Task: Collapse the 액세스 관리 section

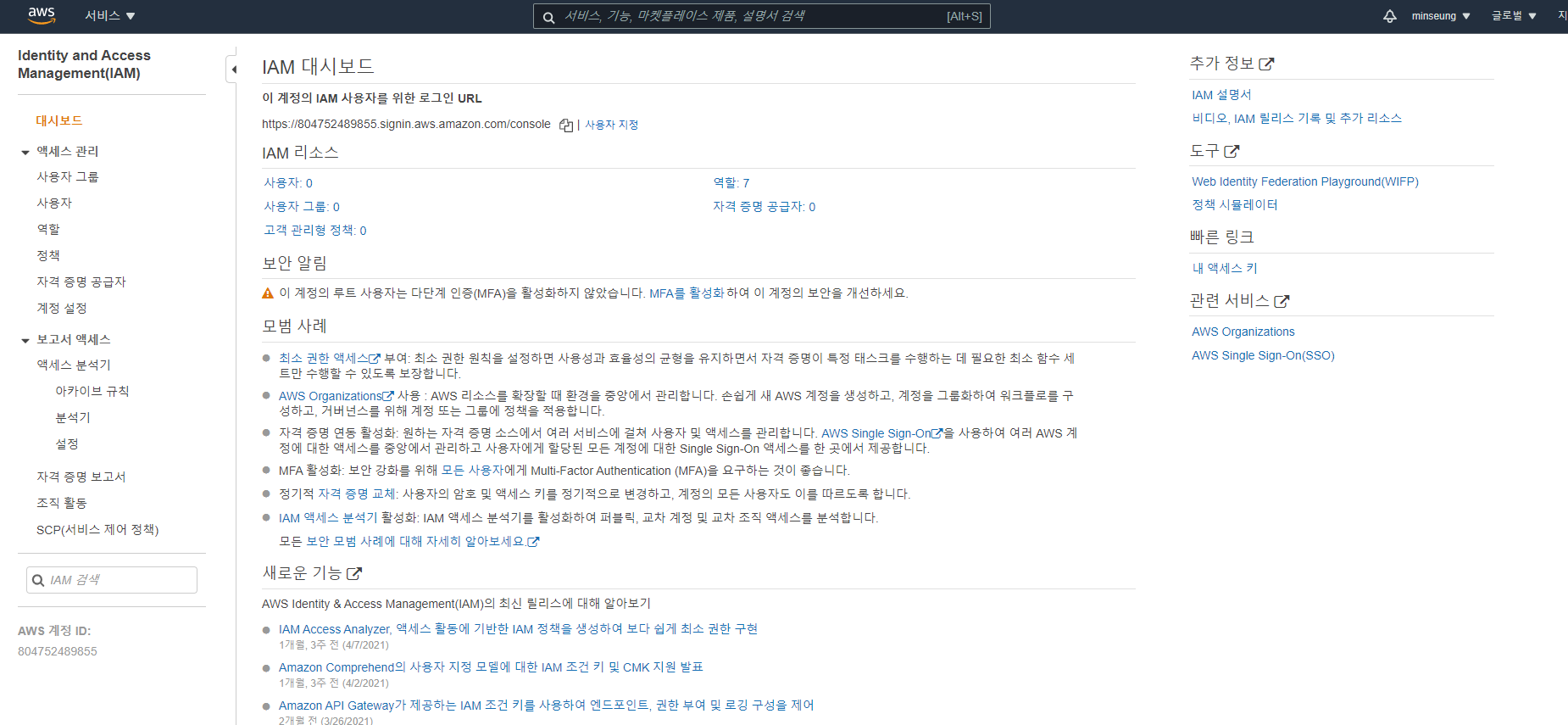Action: point(25,152)
